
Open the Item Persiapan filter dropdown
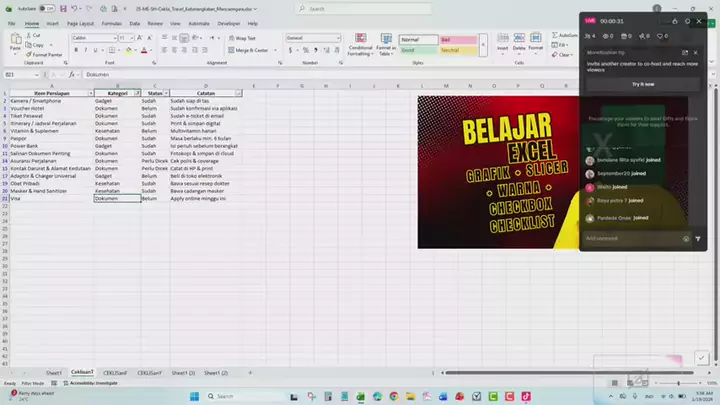(x=90, y=93)
